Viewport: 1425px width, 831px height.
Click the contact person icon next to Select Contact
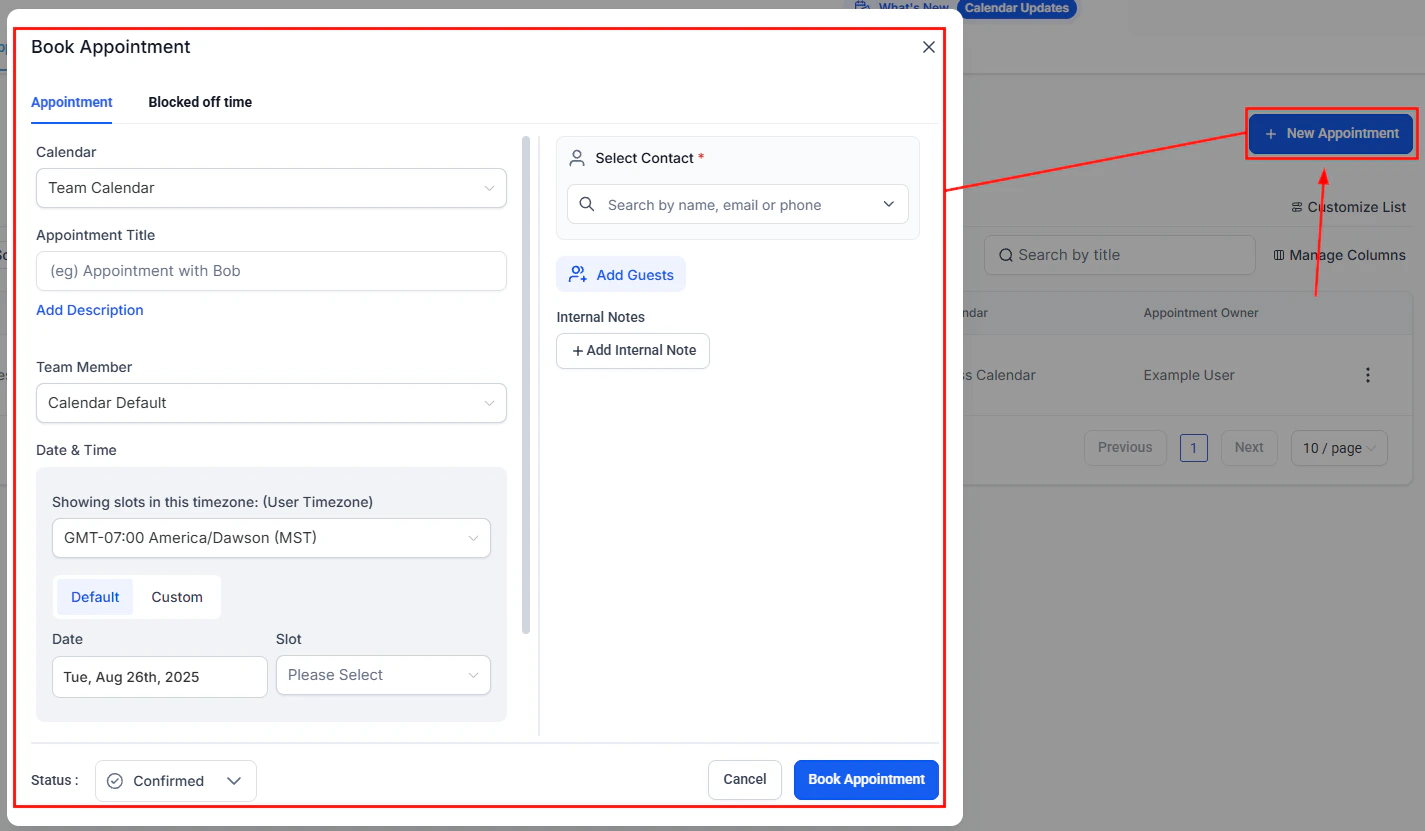[x=576, y=157]
